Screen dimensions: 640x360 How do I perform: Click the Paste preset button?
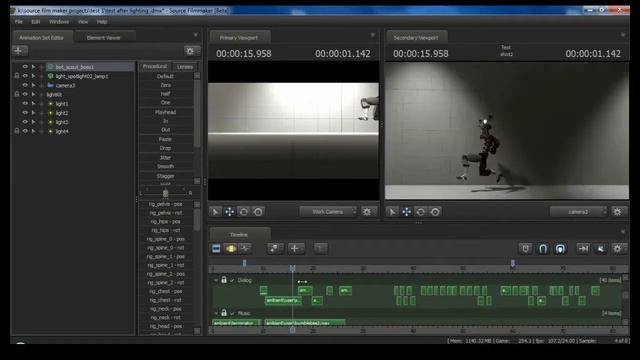click(x=165, y=139)
